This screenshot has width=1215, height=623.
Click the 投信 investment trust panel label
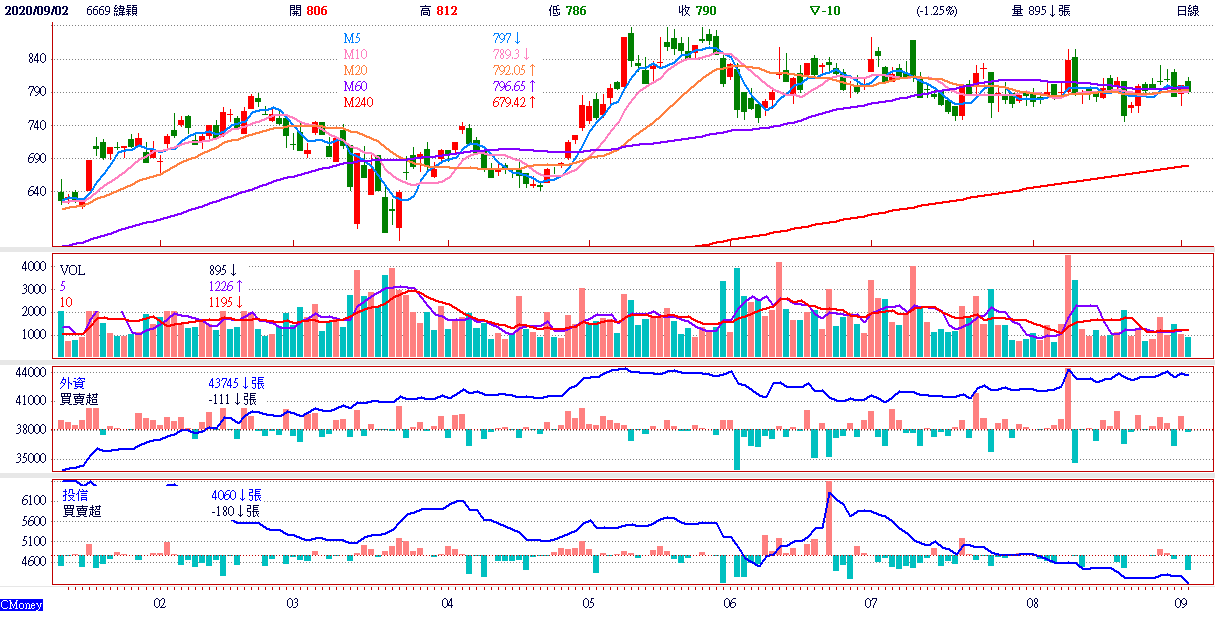[x=72, y=495]
